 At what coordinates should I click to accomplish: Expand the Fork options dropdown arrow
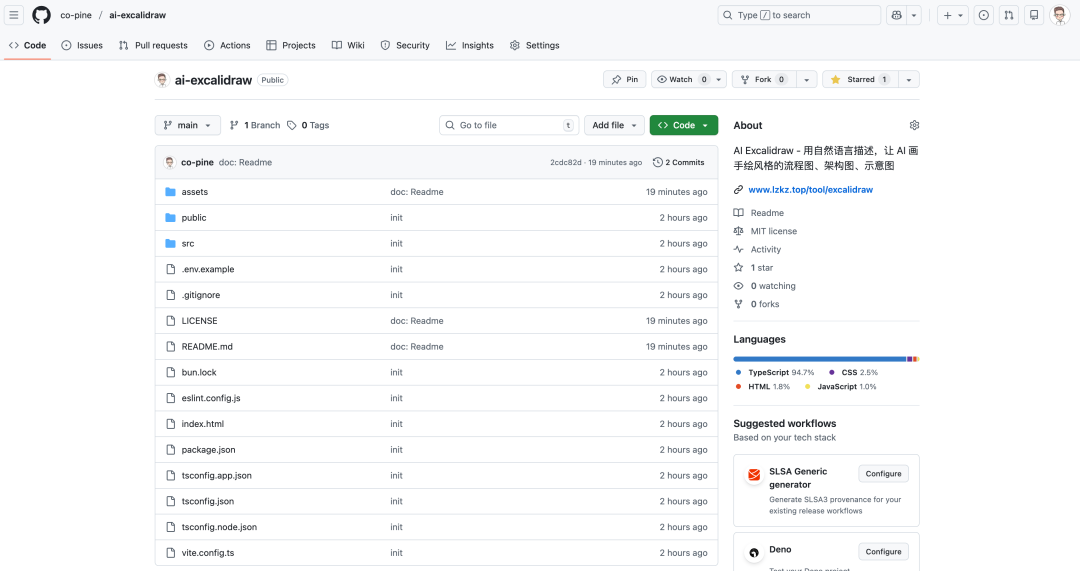807,79
